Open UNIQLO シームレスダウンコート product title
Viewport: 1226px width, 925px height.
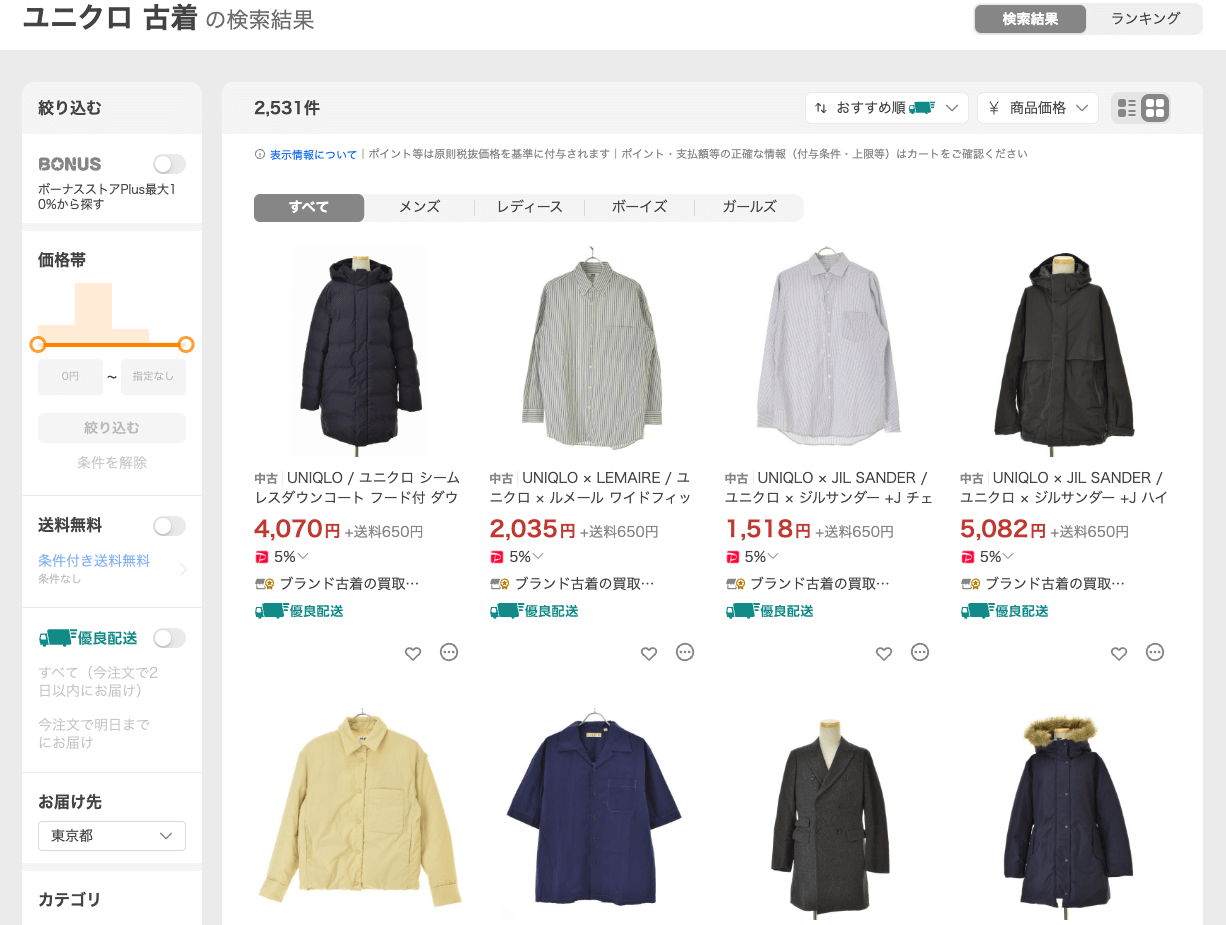pos(357,488)
